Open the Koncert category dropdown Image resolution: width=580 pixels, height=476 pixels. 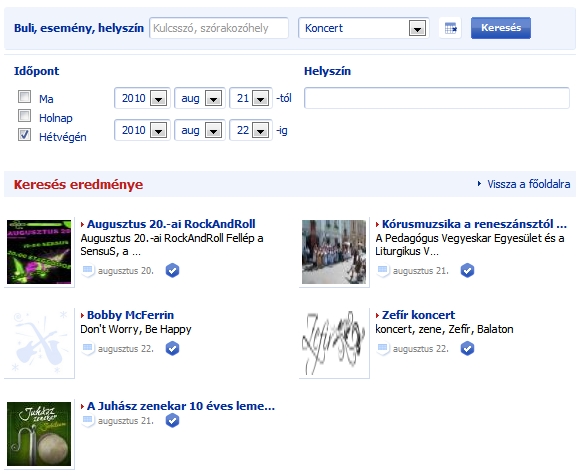click(364, 28)
